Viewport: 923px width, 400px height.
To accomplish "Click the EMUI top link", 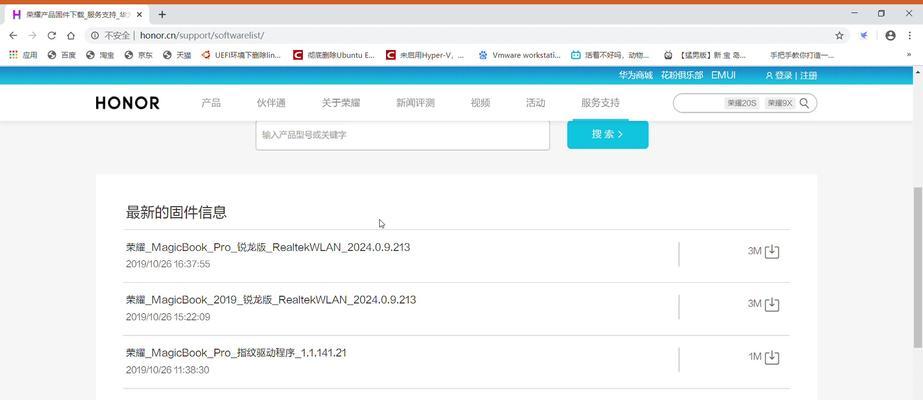I will [723, 75].
